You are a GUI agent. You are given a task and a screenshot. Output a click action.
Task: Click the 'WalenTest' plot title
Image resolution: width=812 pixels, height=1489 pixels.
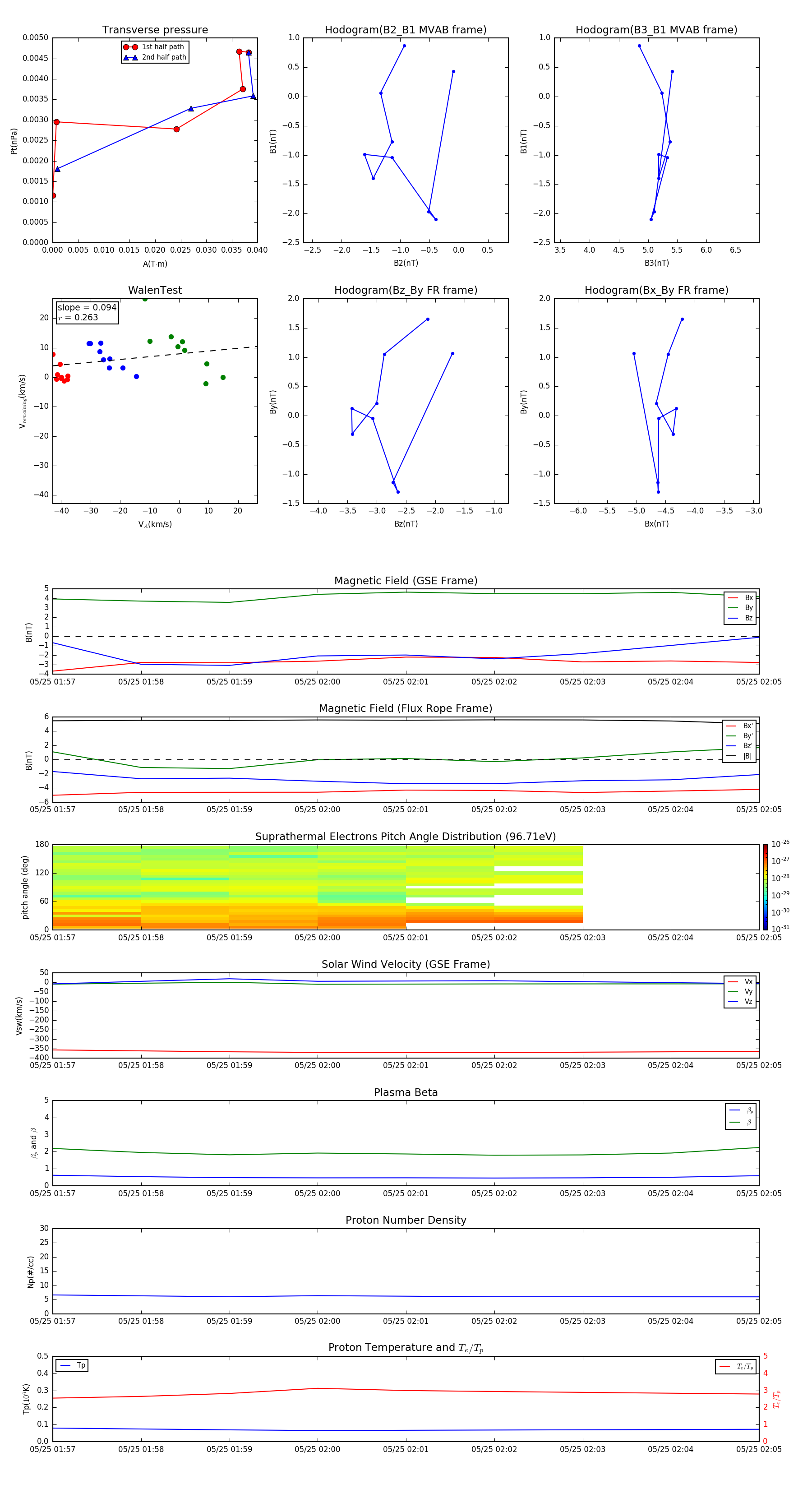point(155,290)
